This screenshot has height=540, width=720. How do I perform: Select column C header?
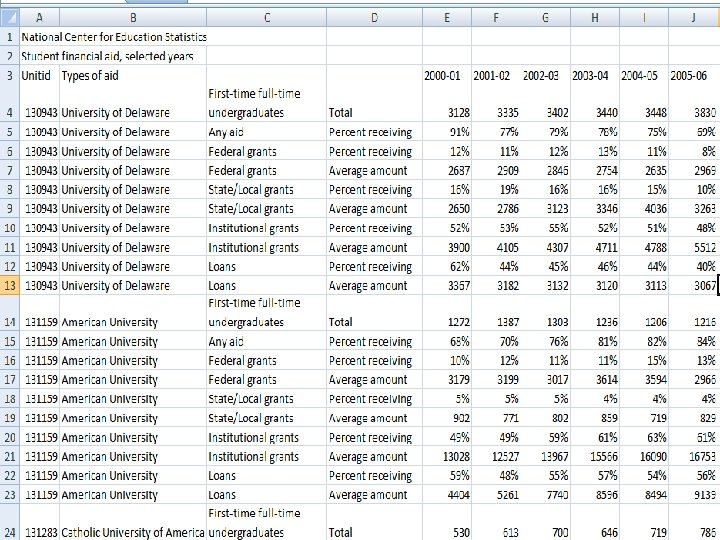click(x=266, y=18)
